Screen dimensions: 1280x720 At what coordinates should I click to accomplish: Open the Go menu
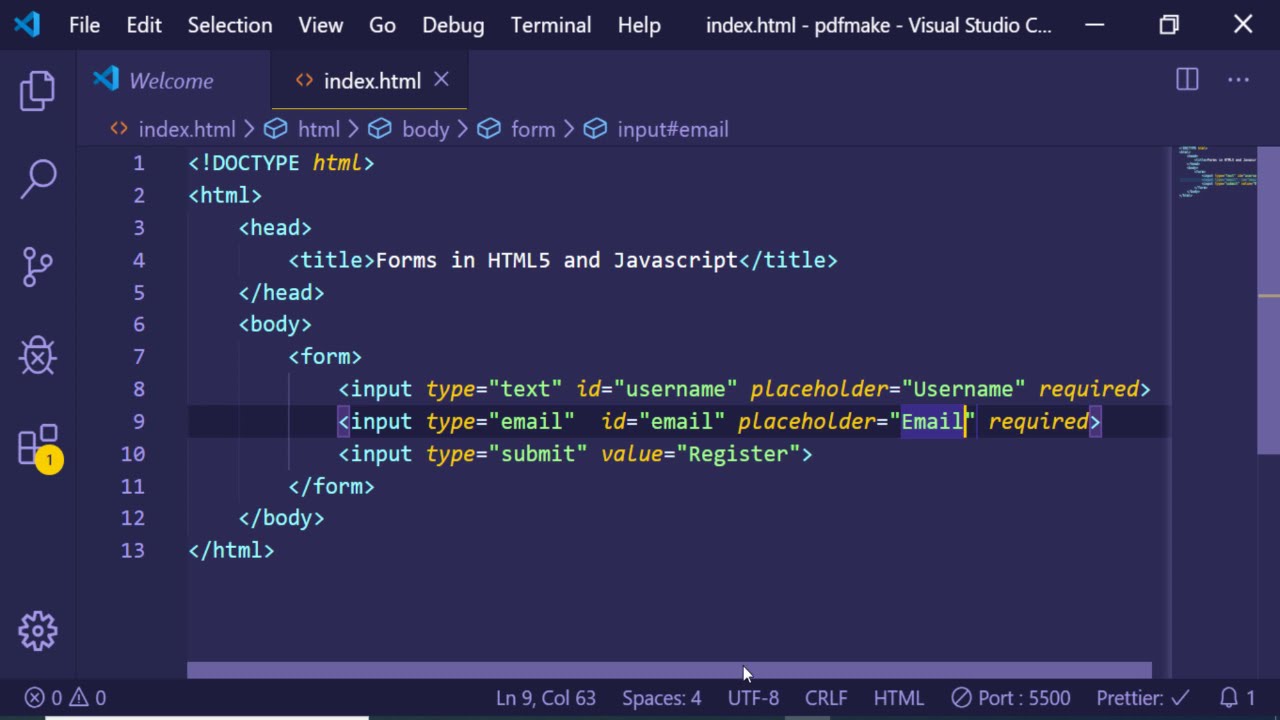point(382,25)
